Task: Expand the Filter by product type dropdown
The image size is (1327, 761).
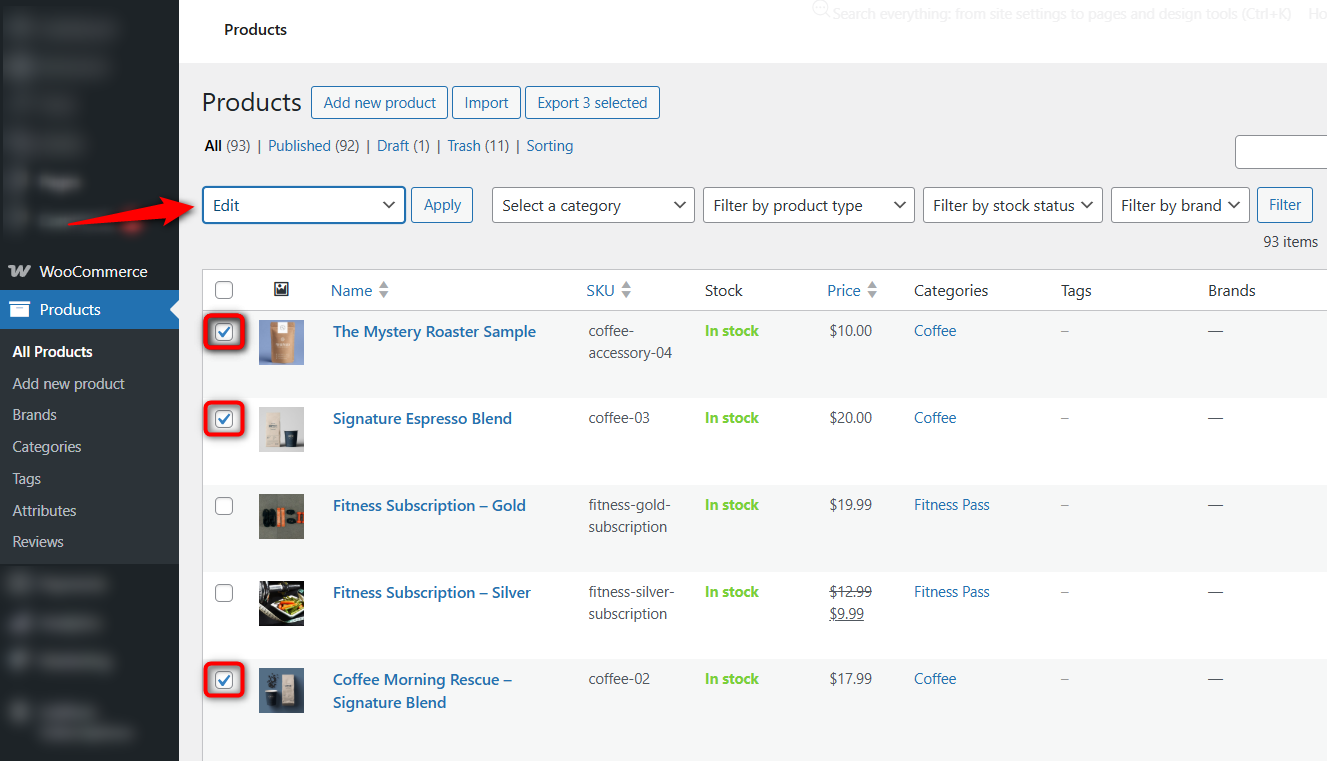Action: (808, 205)
